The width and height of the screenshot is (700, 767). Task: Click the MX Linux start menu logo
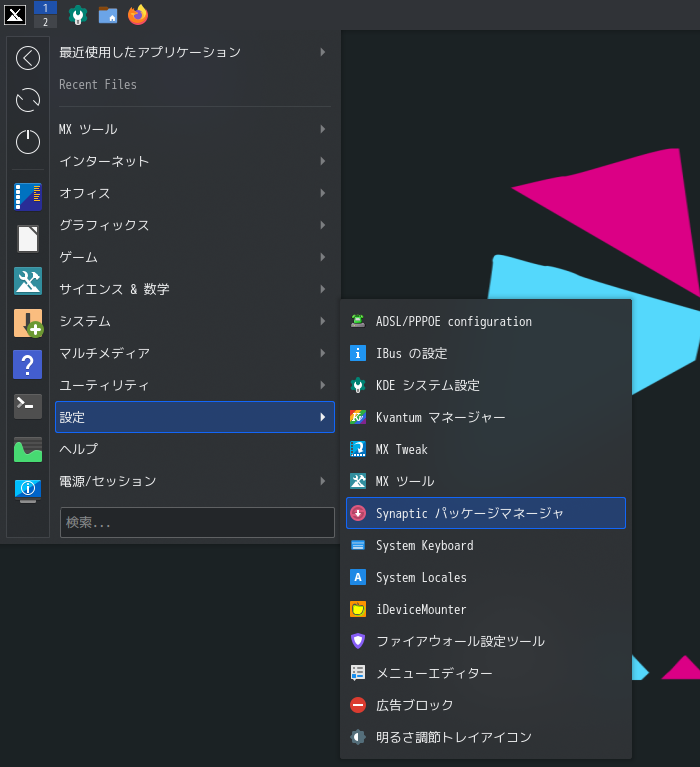pyautogui.click(x=15, y=15)
